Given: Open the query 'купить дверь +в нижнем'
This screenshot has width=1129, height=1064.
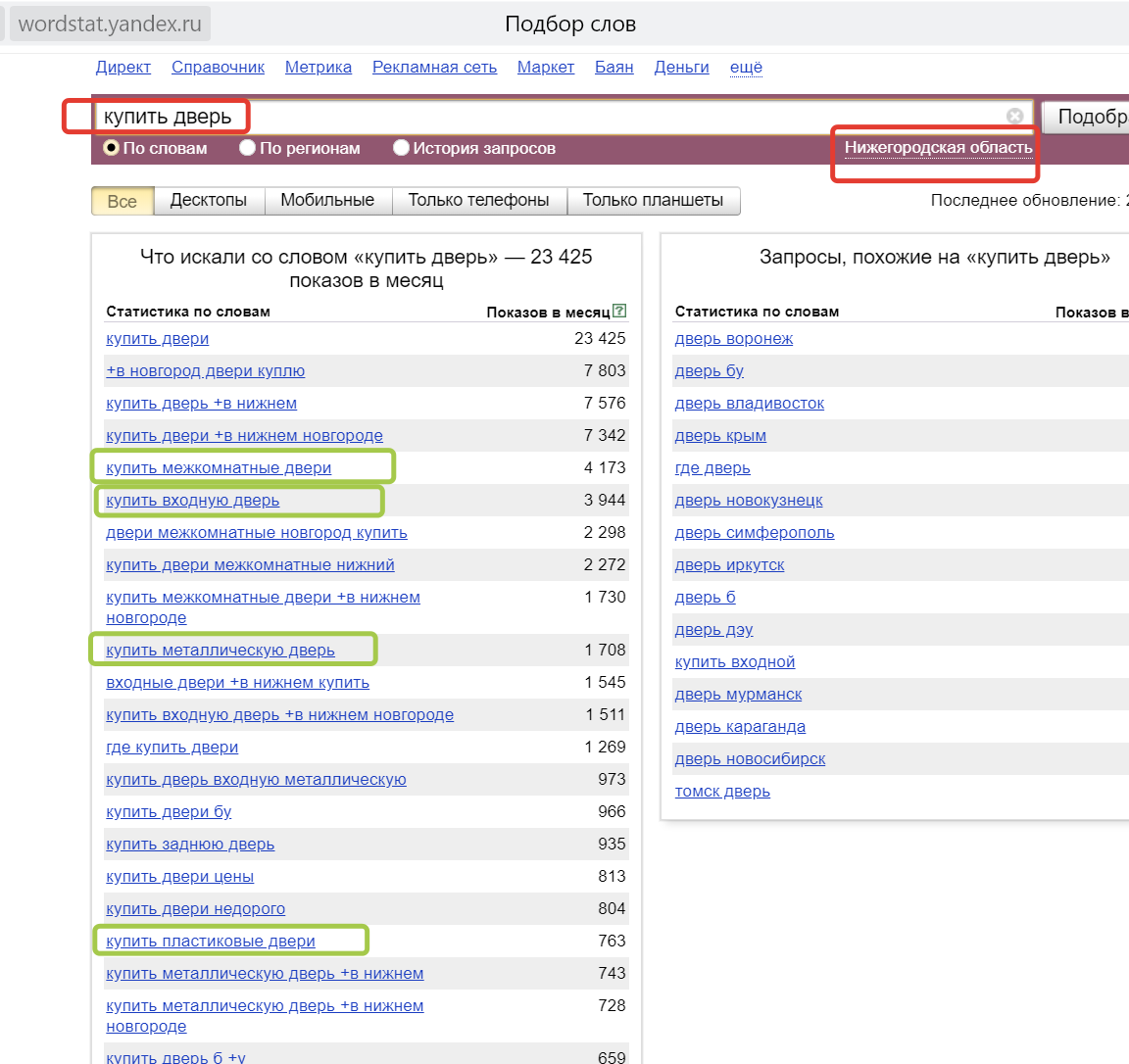Looking at the screenshot, I should tap(201, 403).
